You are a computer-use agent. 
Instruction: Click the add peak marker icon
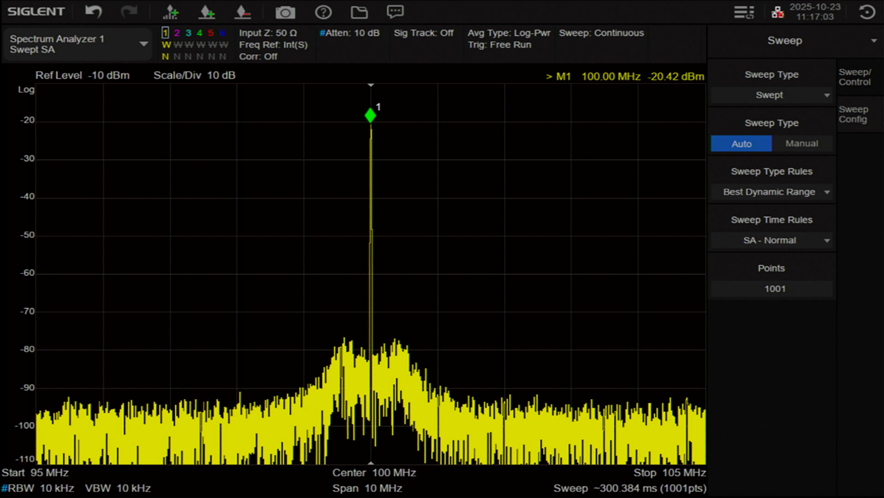click(171, 12)
